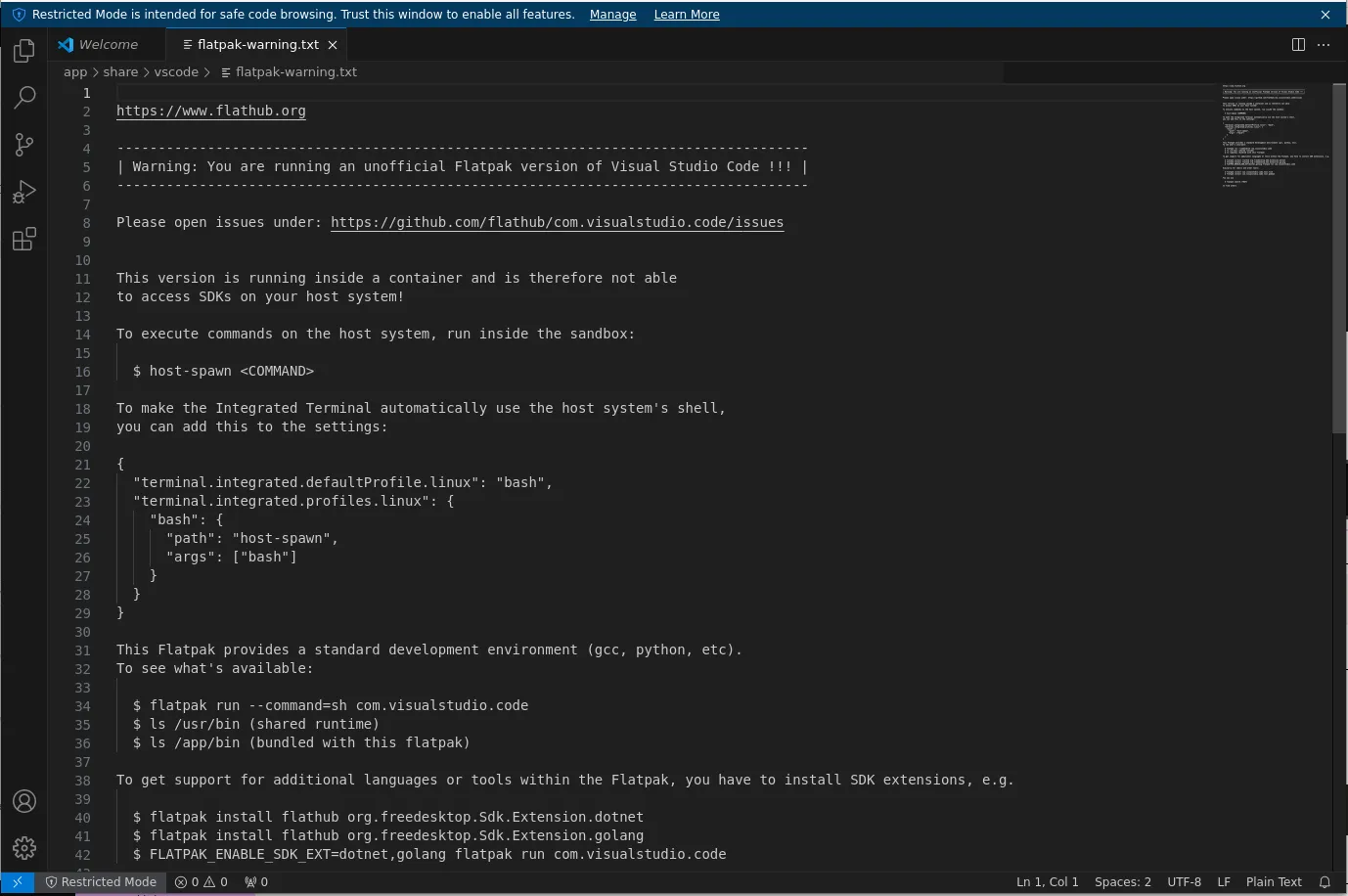Open errors and warnings count in status bar
The height and width of the screenshot is (896, 1348).
coord(202,881)
